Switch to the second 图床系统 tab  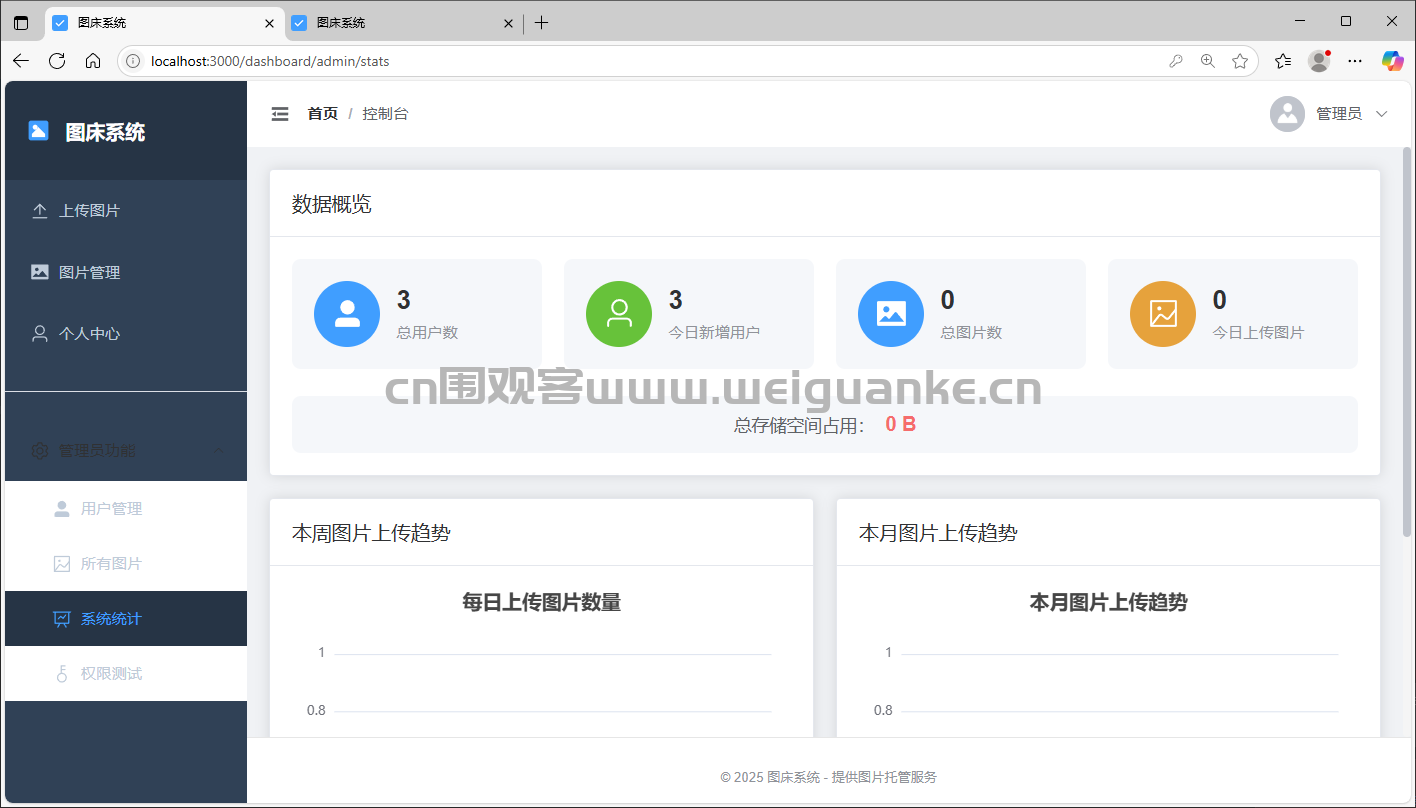point(404,23)
